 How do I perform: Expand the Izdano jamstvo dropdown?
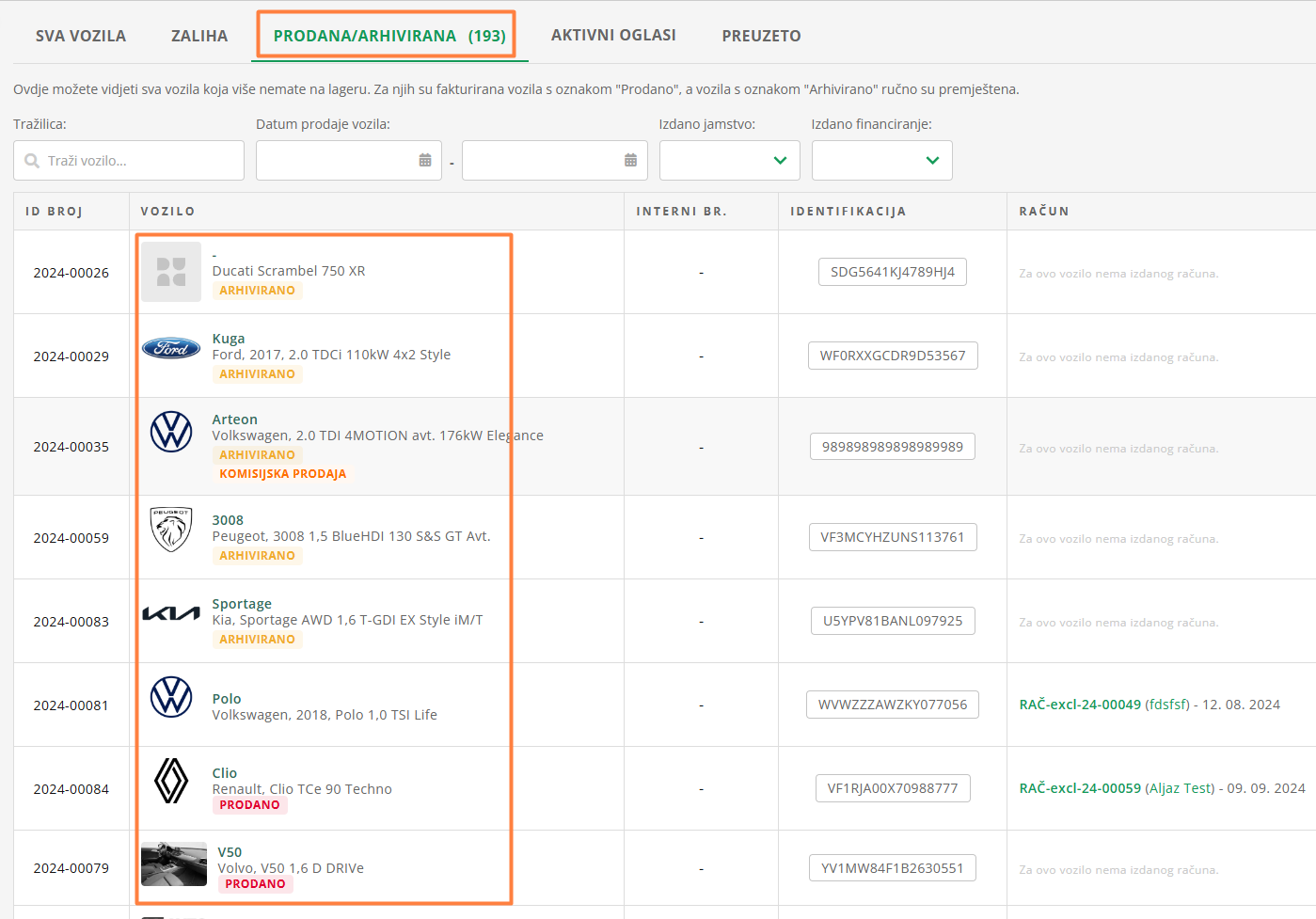coord(730,161)
